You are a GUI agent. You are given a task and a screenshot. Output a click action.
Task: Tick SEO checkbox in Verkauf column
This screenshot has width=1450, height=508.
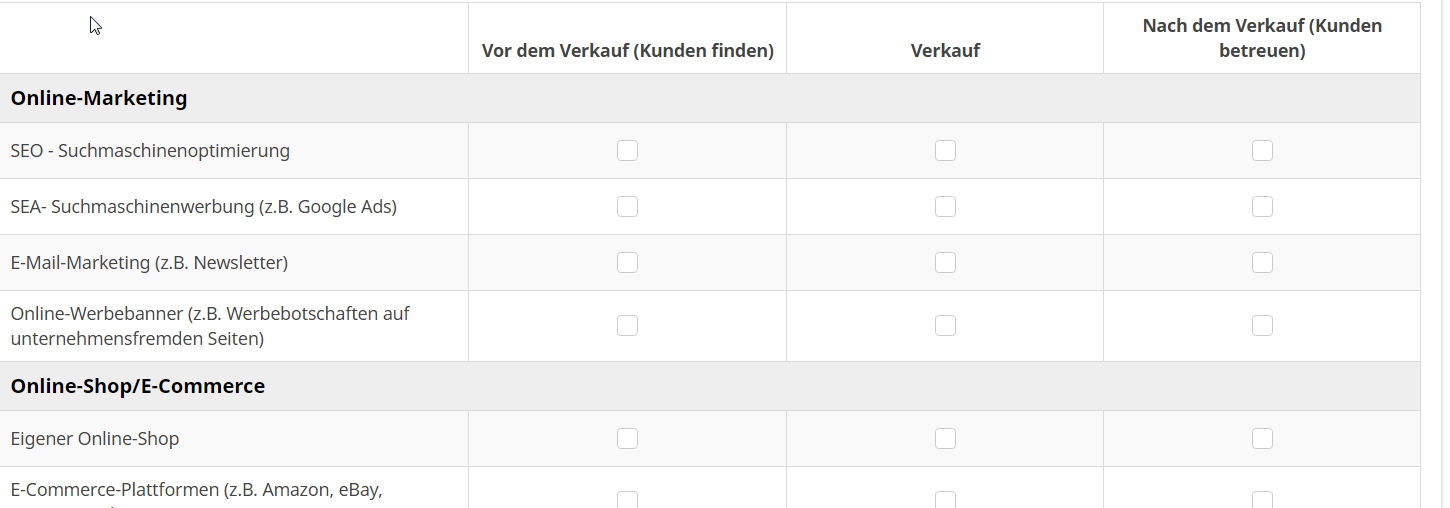945,151
